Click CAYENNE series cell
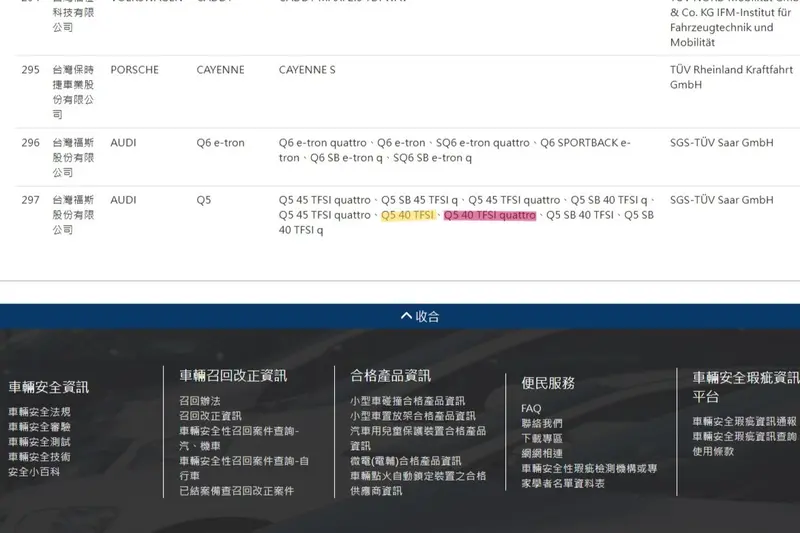Image resolution: width=800 pixels, height=533 pixels. 220,70
